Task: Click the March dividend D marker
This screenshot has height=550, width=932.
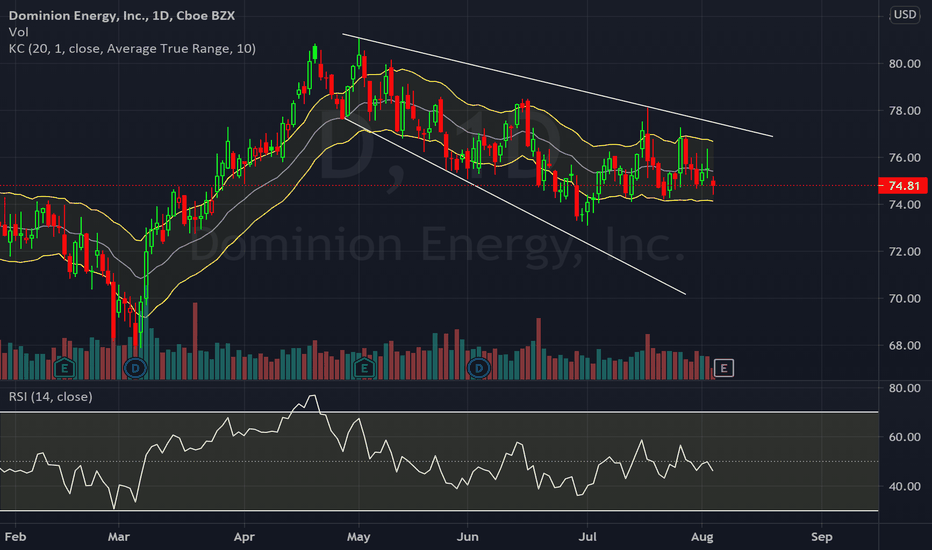Action: point(135,369)
